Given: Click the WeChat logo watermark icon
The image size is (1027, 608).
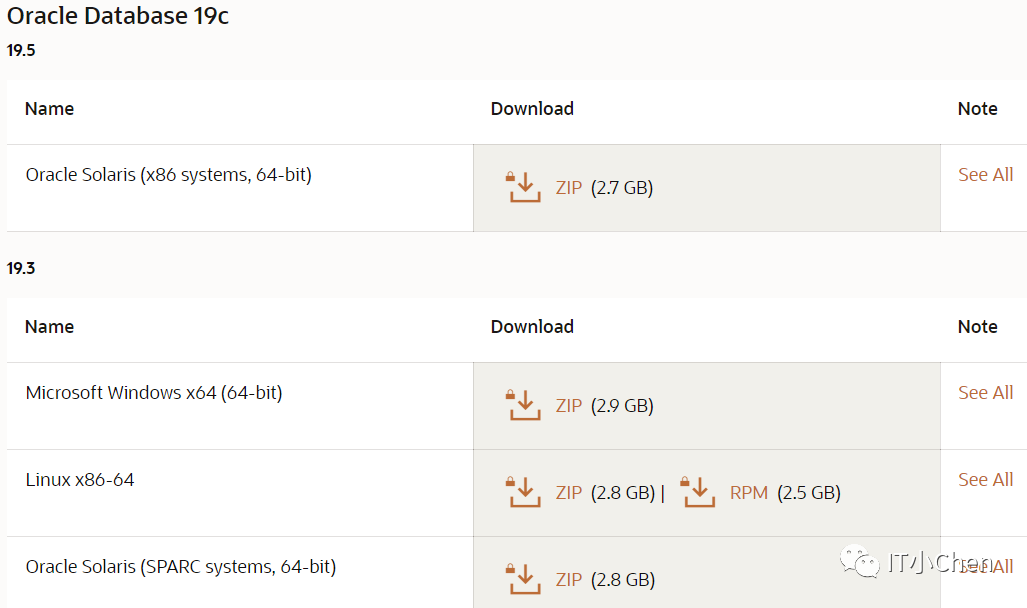Looking at the screenshot, I should click(x=859, y=563).
